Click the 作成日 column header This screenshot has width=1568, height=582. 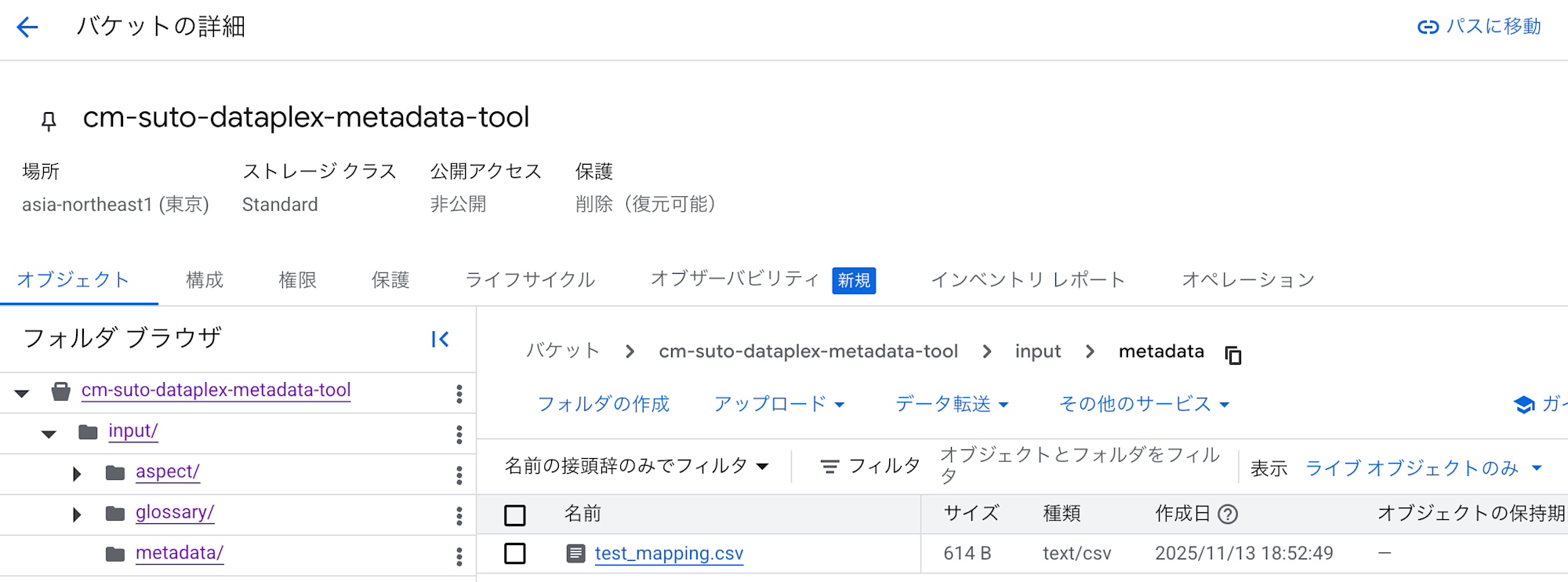pos(1183,514)
